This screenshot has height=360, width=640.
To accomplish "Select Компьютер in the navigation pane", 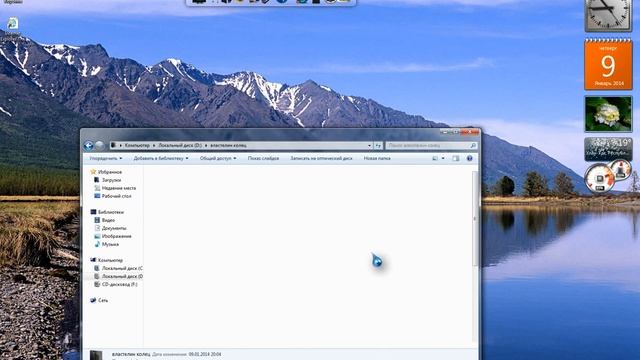I will [x=110, y=260].
